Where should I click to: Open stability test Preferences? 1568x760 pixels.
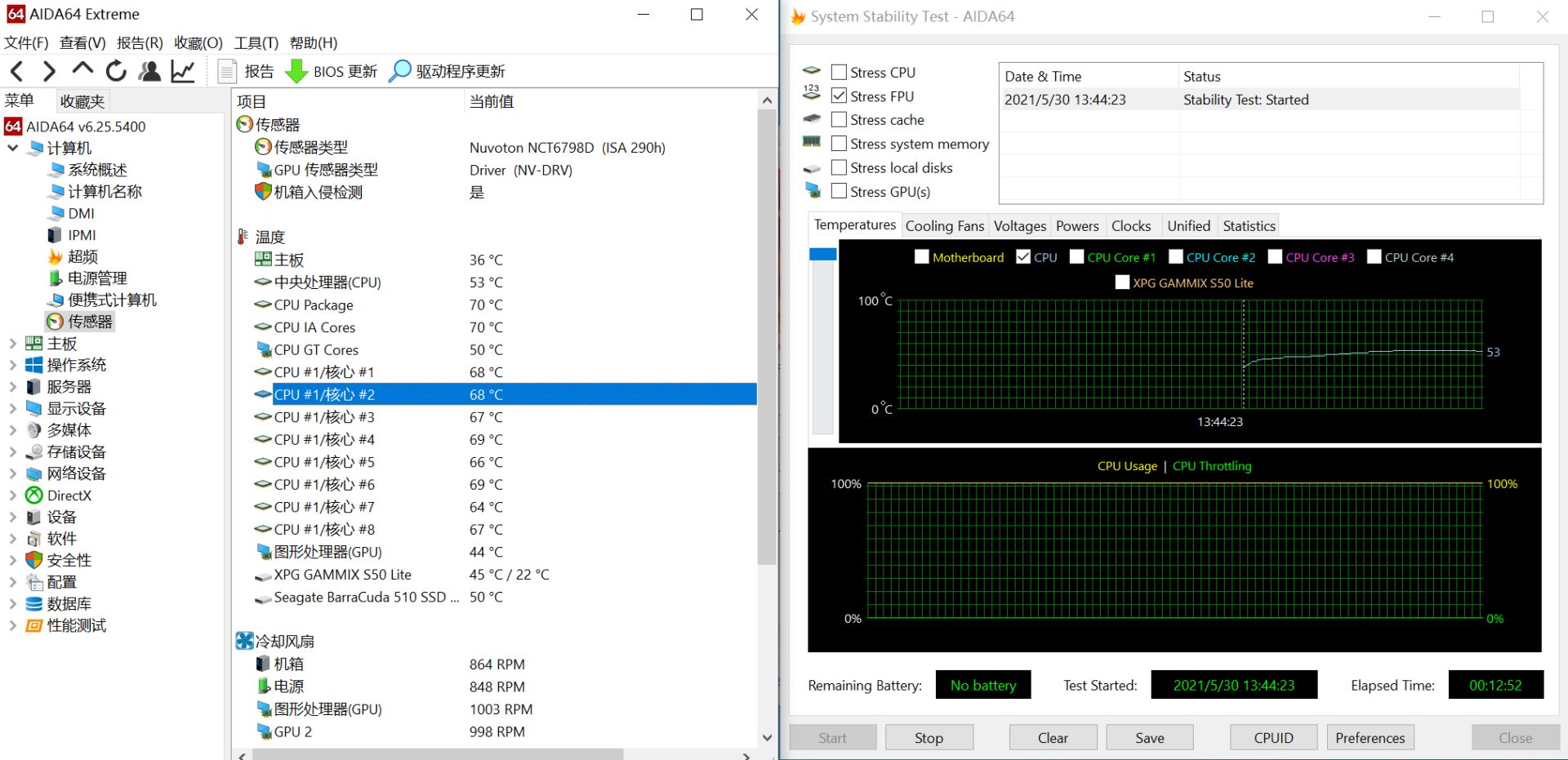[x=1370, y=738]
